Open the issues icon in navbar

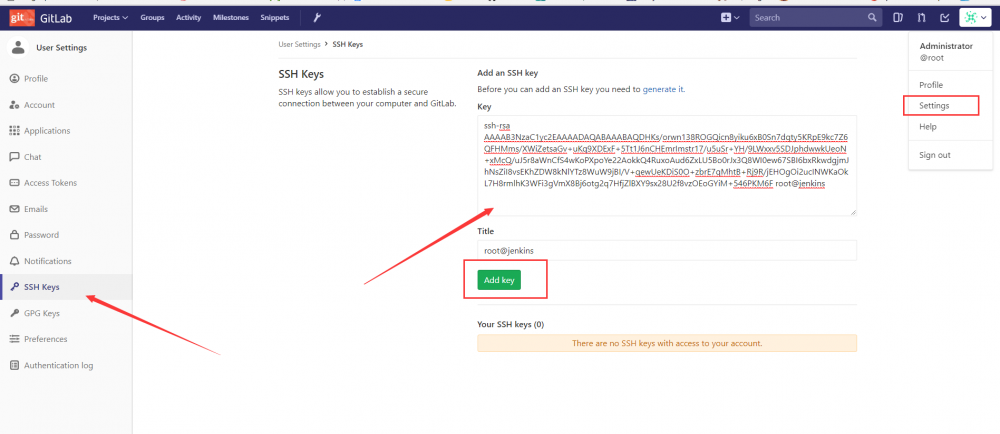click(x=898, y=17)
